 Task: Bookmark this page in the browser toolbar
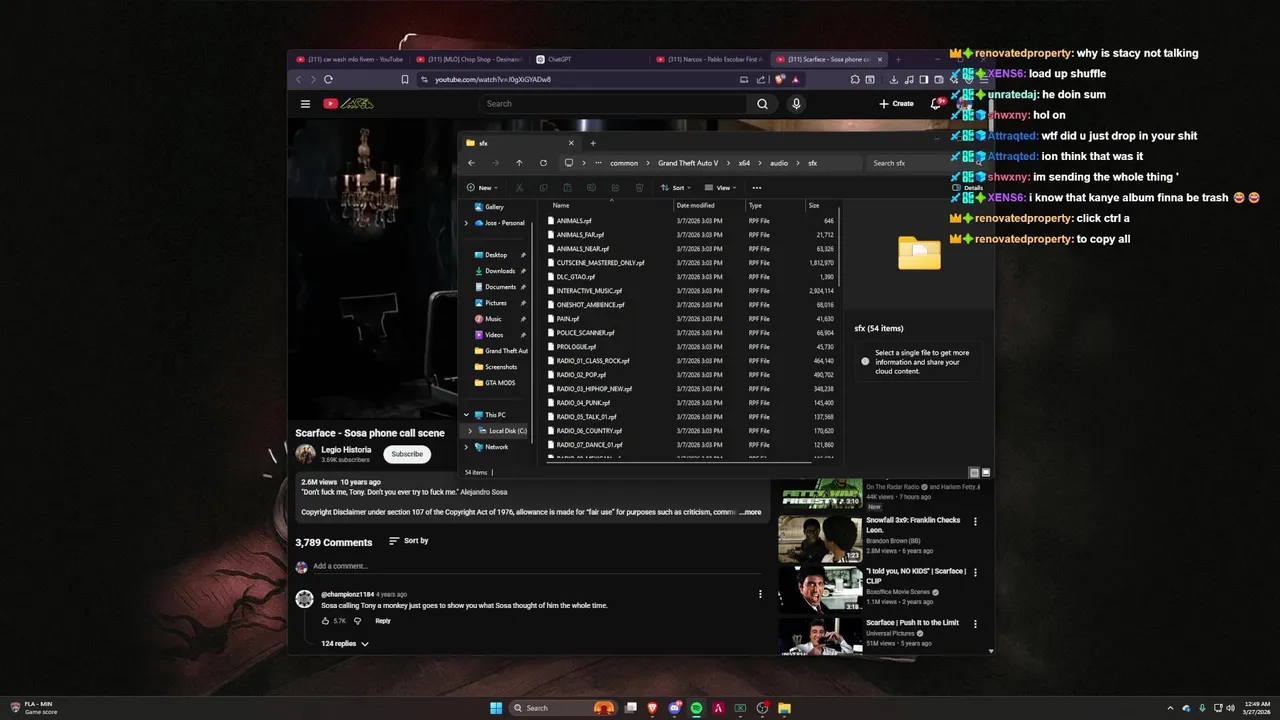tap(405, 79)
